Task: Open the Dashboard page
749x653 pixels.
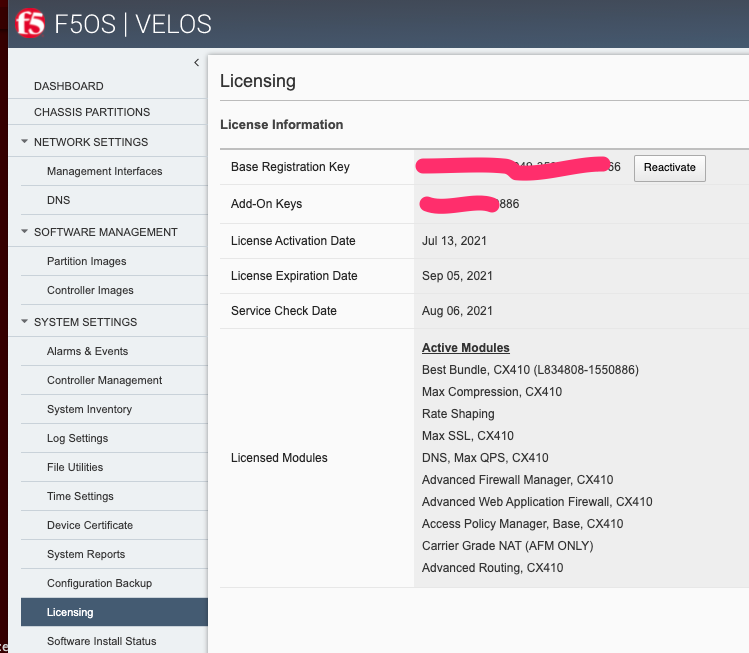Action: click(x=69, y=86)
